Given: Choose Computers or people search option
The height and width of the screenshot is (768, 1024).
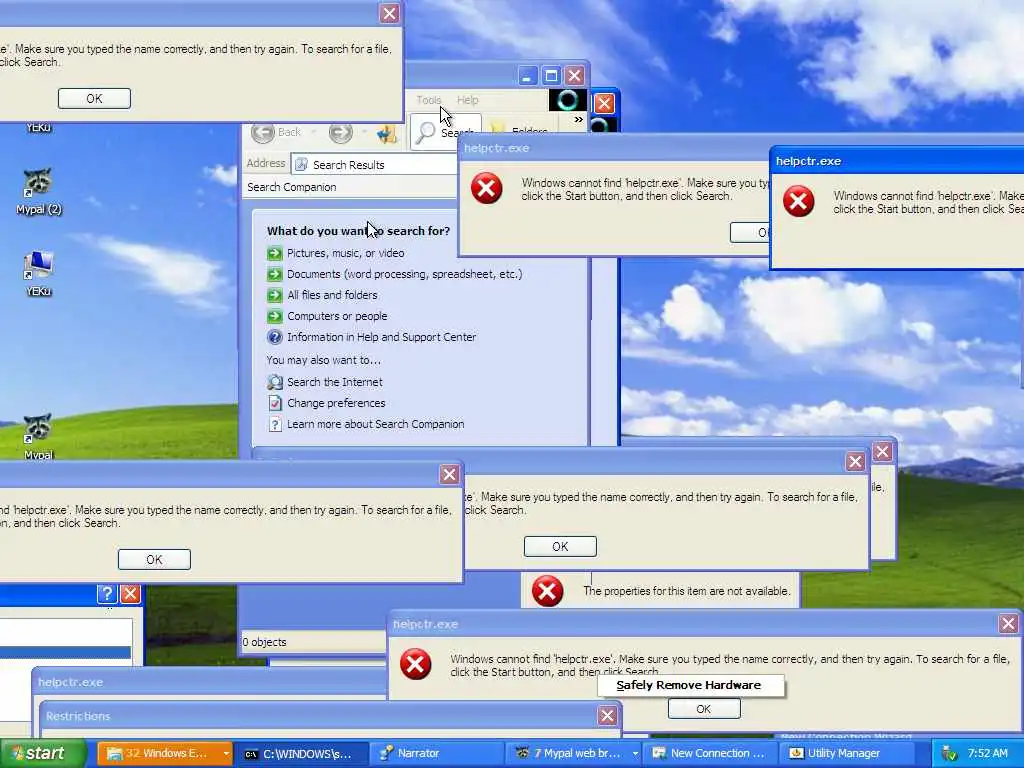Looking at the screenshot, I should tap(337, 316).
